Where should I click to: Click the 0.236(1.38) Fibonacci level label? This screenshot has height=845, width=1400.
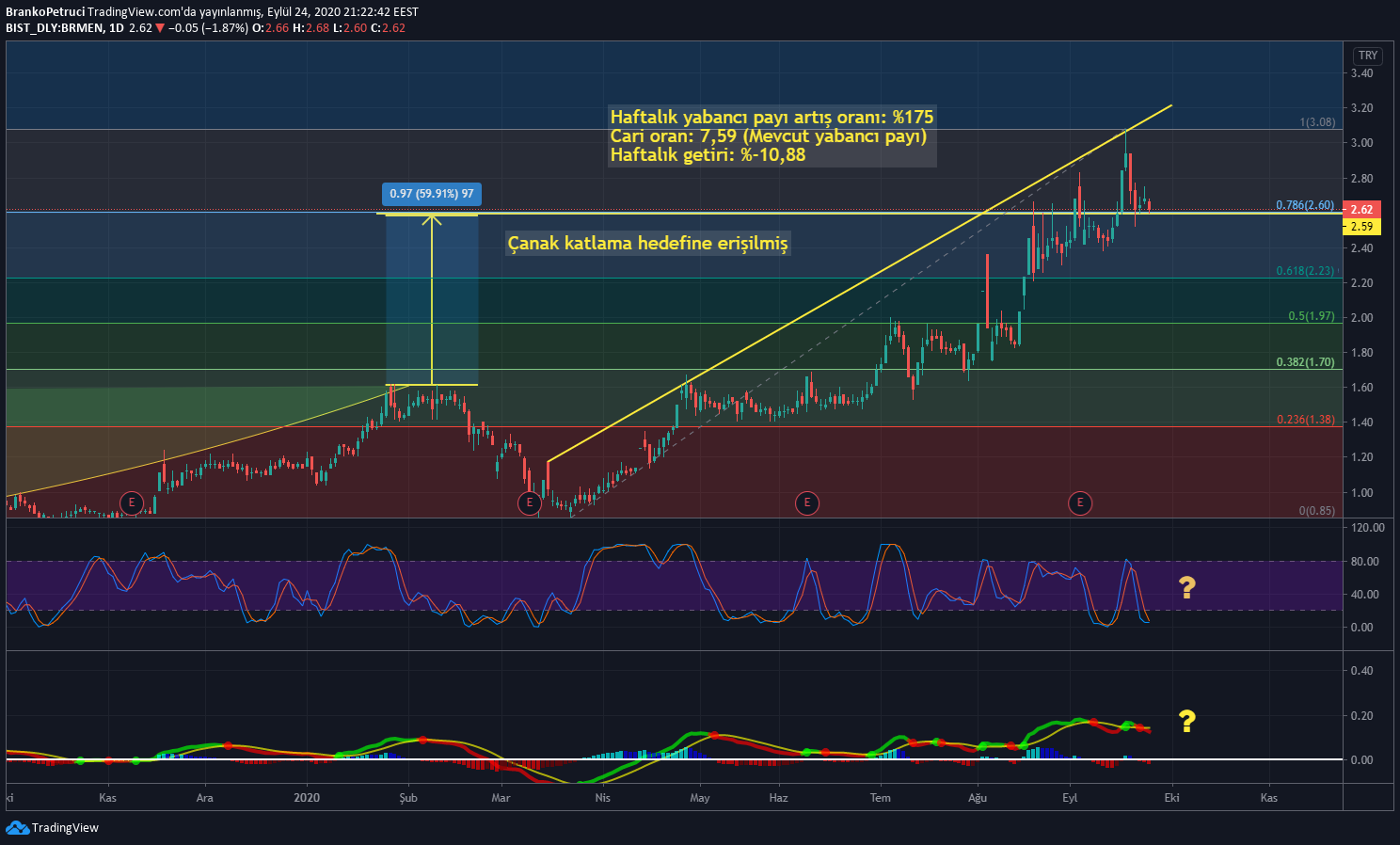[1305, 420]
